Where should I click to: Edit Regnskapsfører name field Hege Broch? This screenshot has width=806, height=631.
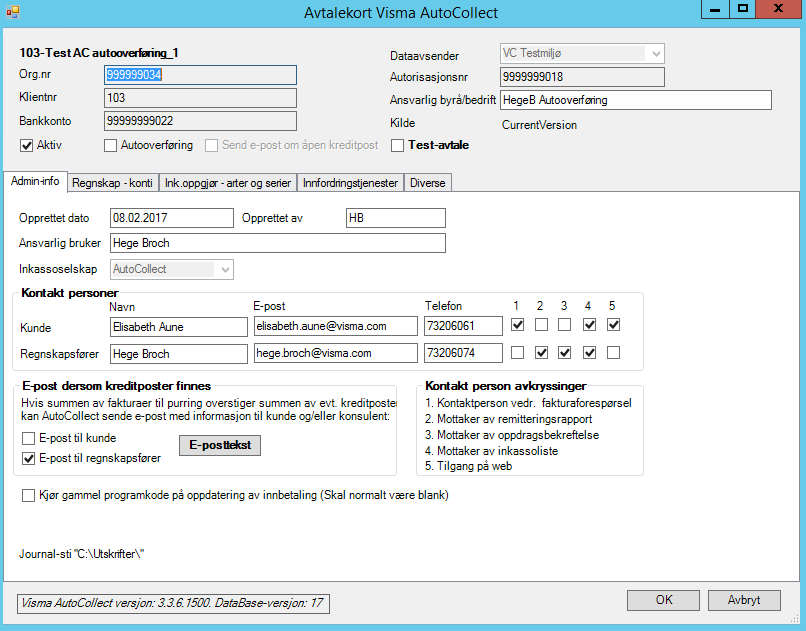(x=179, y=354)
